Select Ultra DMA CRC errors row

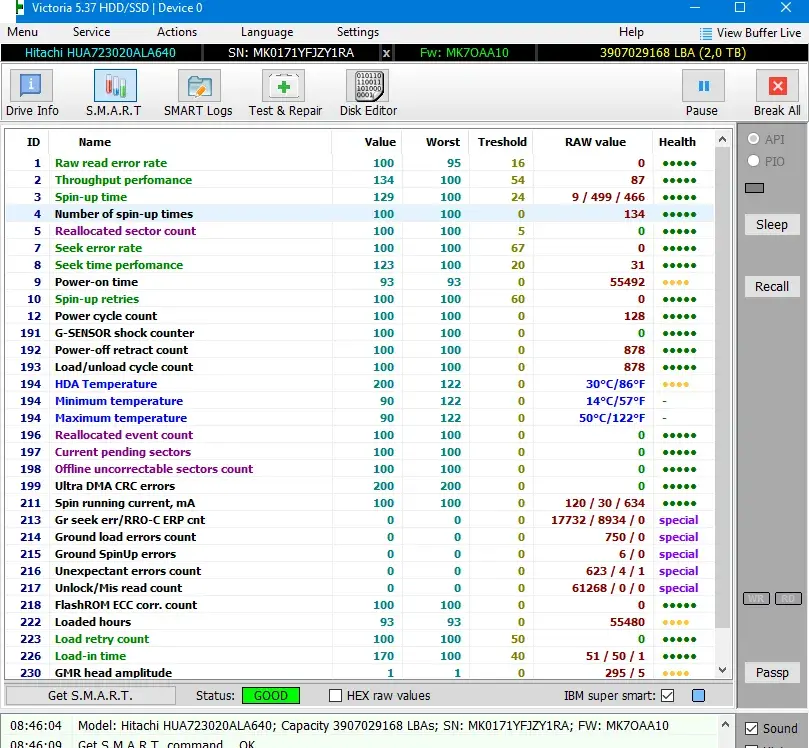point(360,486)
